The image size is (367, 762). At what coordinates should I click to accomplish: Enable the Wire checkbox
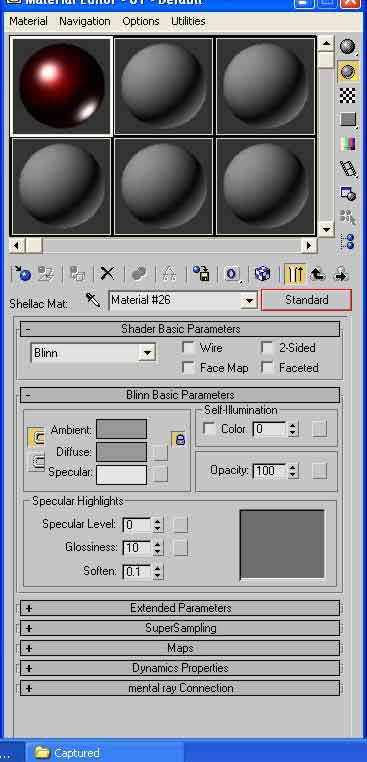(188, 348)
